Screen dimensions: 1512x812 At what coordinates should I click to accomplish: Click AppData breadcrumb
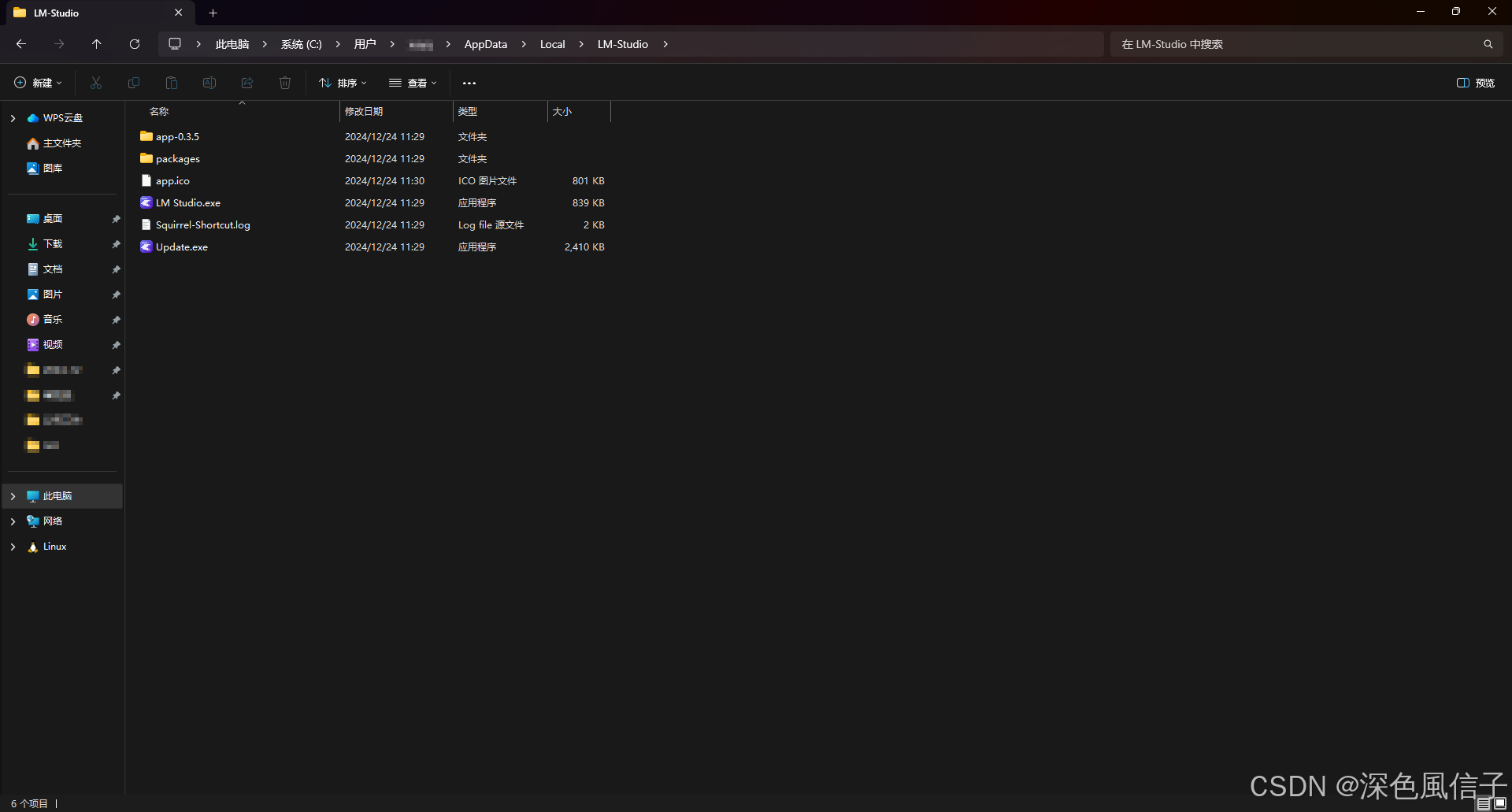pos(486,44)
